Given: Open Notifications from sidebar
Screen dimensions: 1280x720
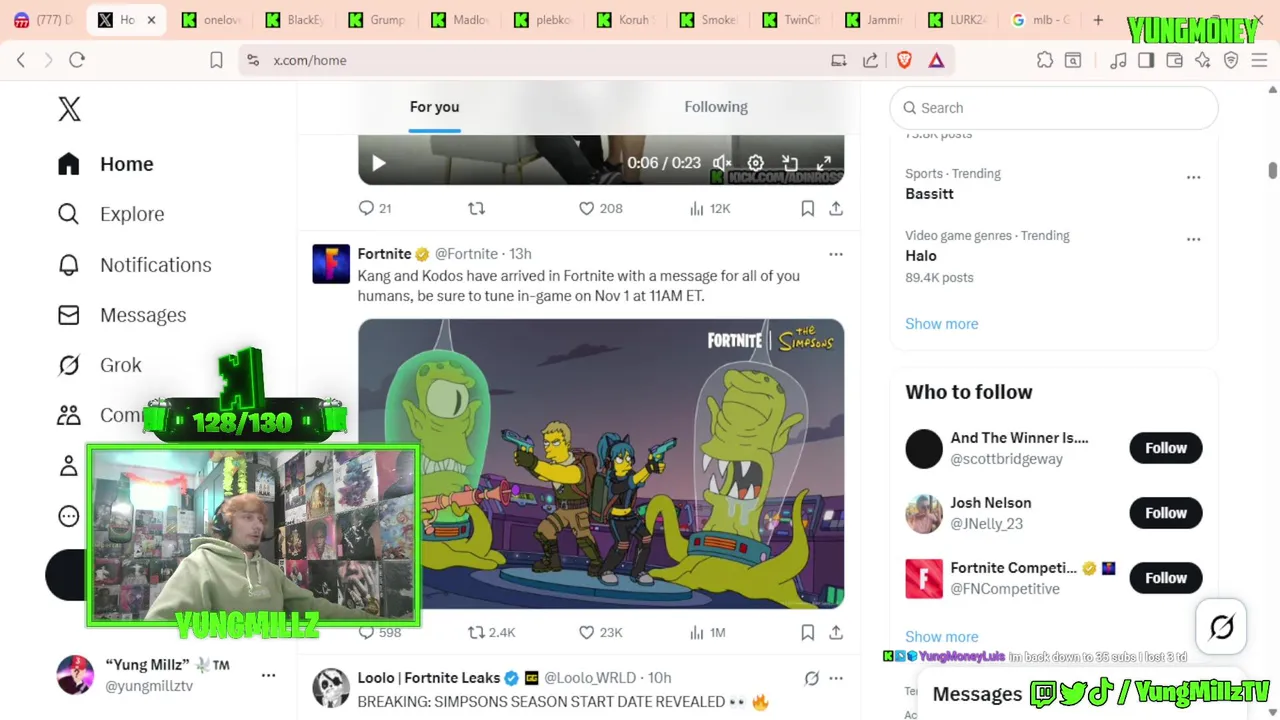Looking at the screenshot, I should (135, 265).
